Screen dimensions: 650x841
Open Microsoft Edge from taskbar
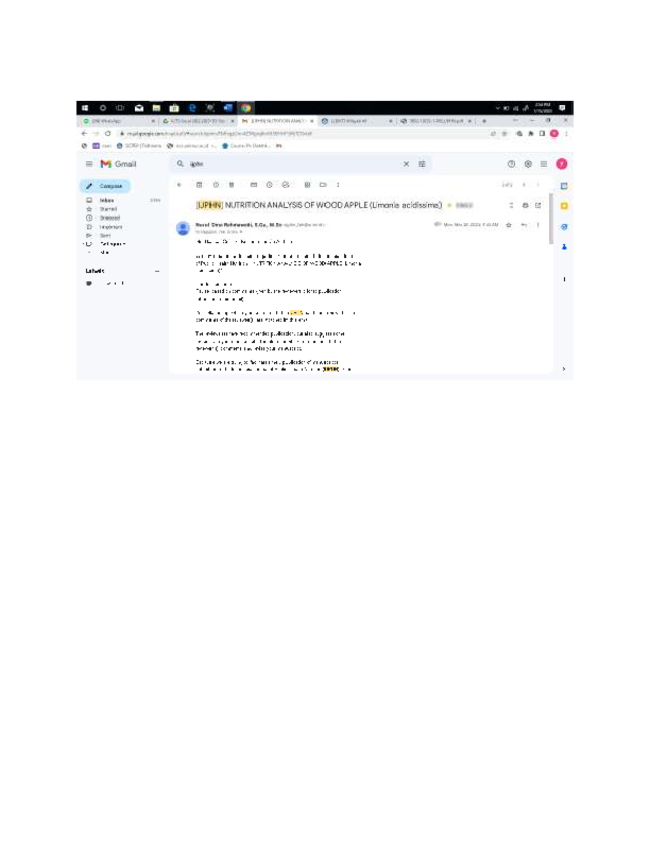192,108
